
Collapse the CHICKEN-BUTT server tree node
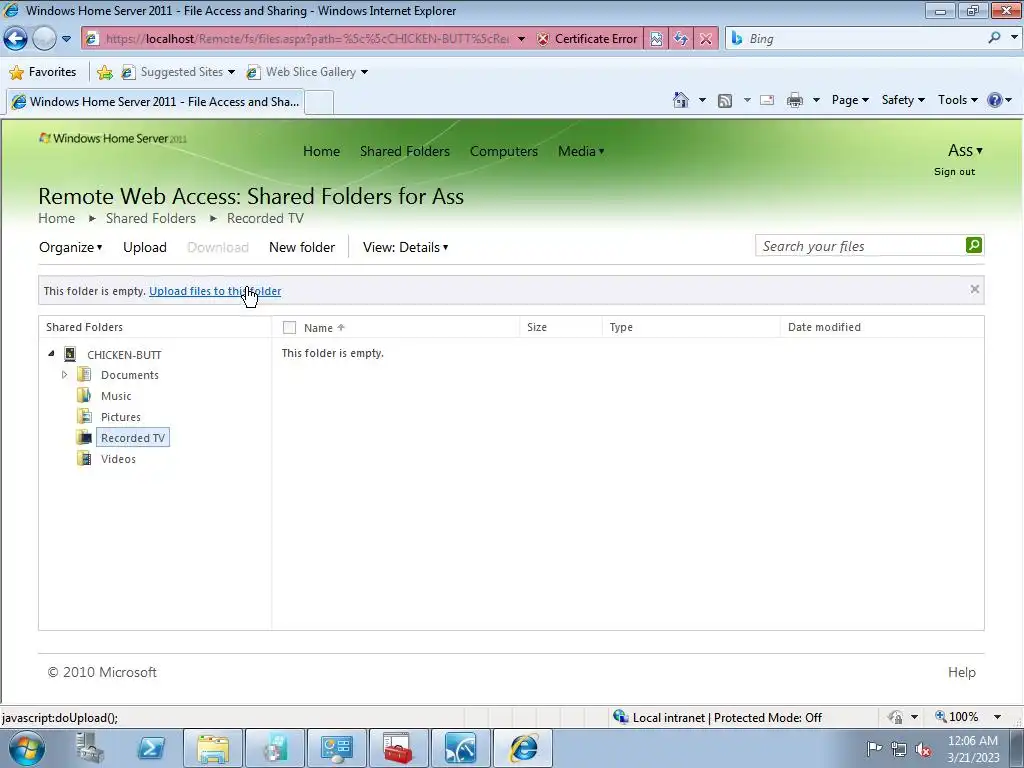coord(51,354)
